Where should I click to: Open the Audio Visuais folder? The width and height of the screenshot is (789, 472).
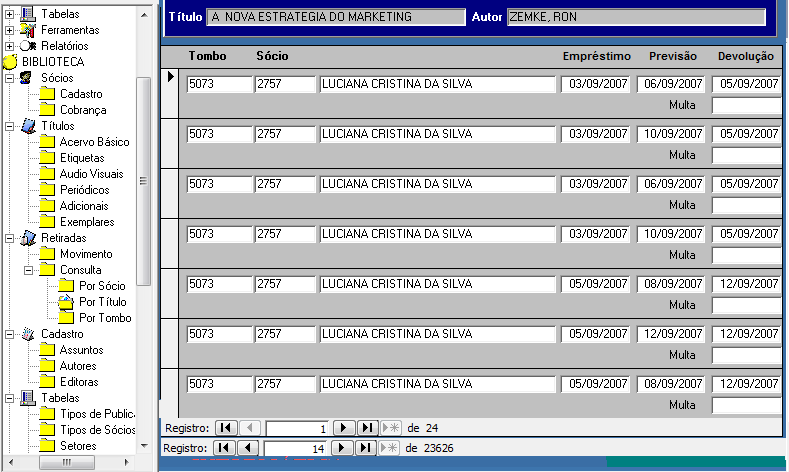82,174
